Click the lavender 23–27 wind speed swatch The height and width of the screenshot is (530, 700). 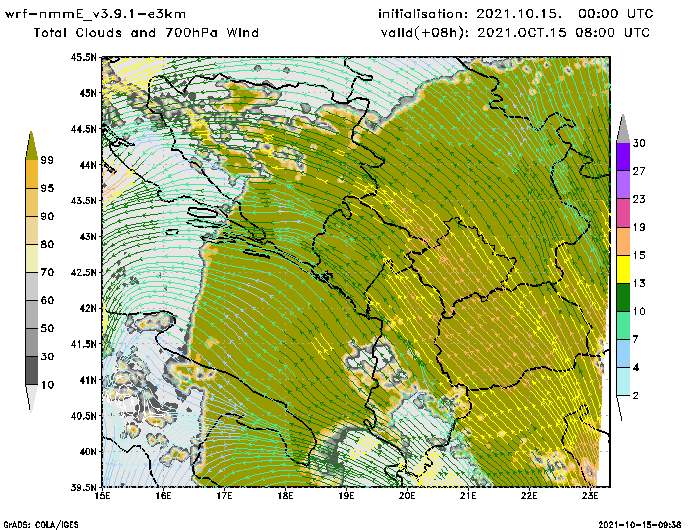623,184
